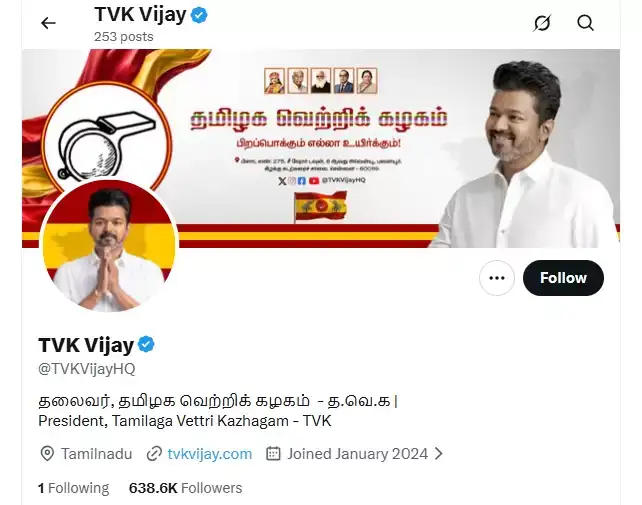Follow the TVK Vijay account

click(x=563, y=278)
